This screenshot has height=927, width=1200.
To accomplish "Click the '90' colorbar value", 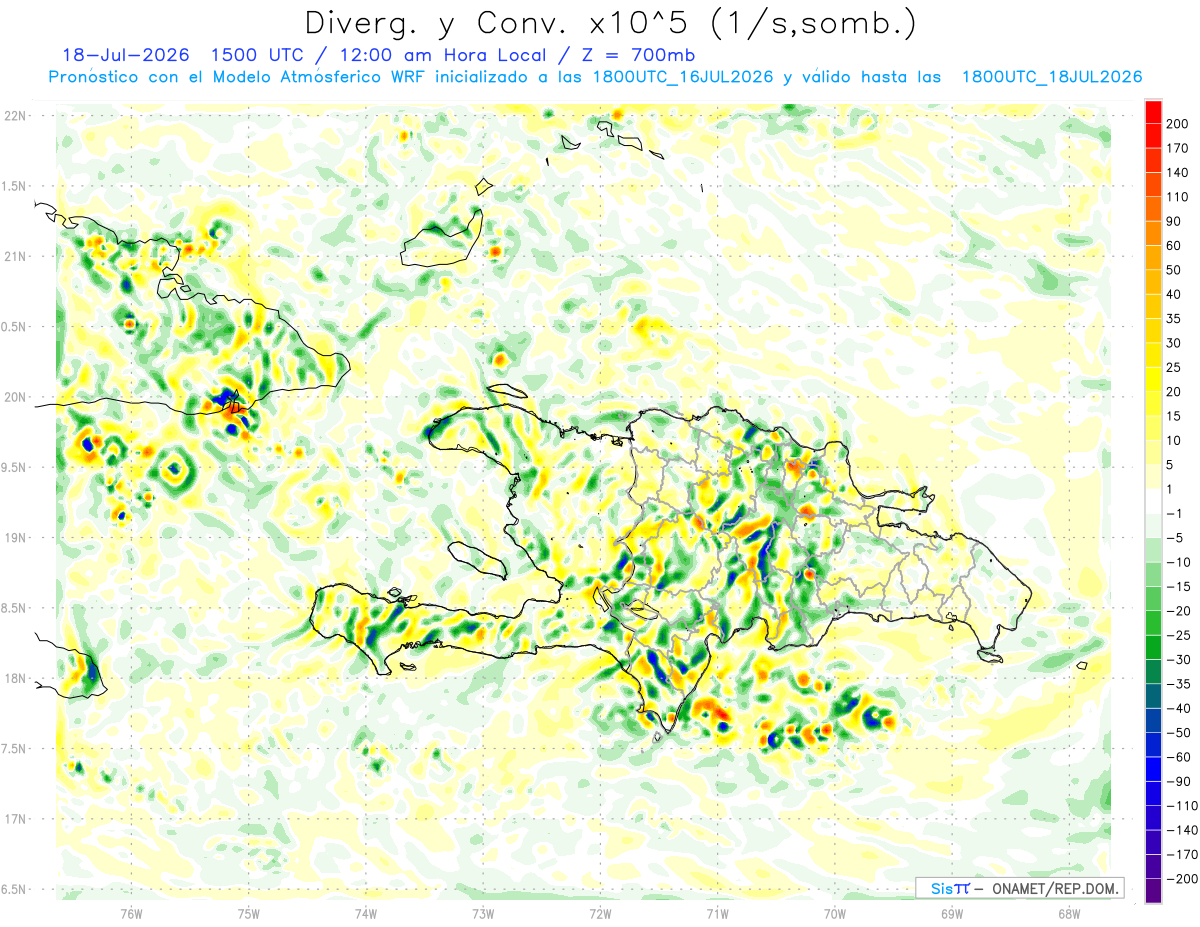I will click(x=1174, y=221).
